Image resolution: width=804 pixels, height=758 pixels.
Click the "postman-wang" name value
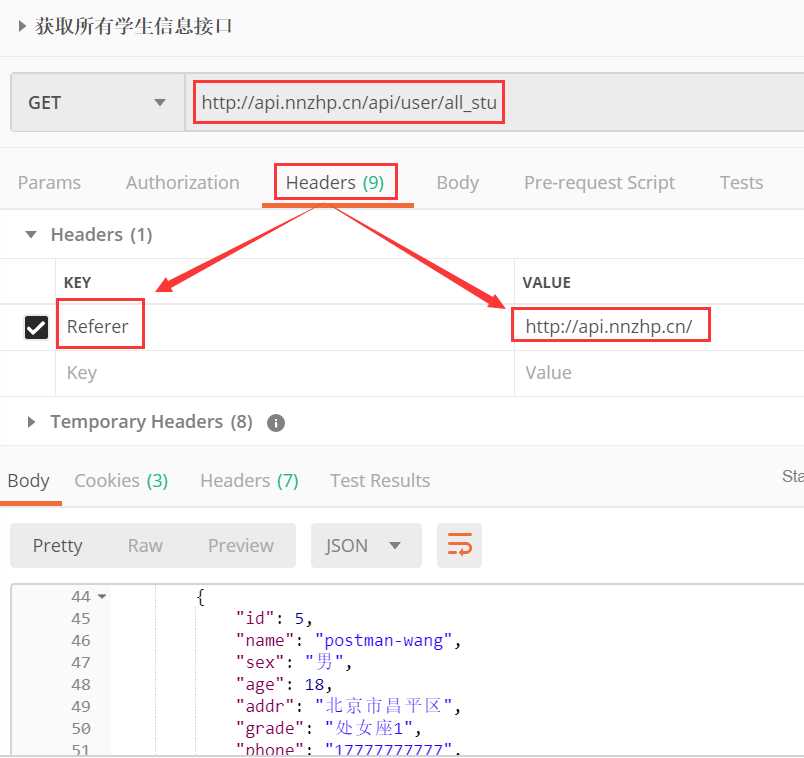point(384,641)
